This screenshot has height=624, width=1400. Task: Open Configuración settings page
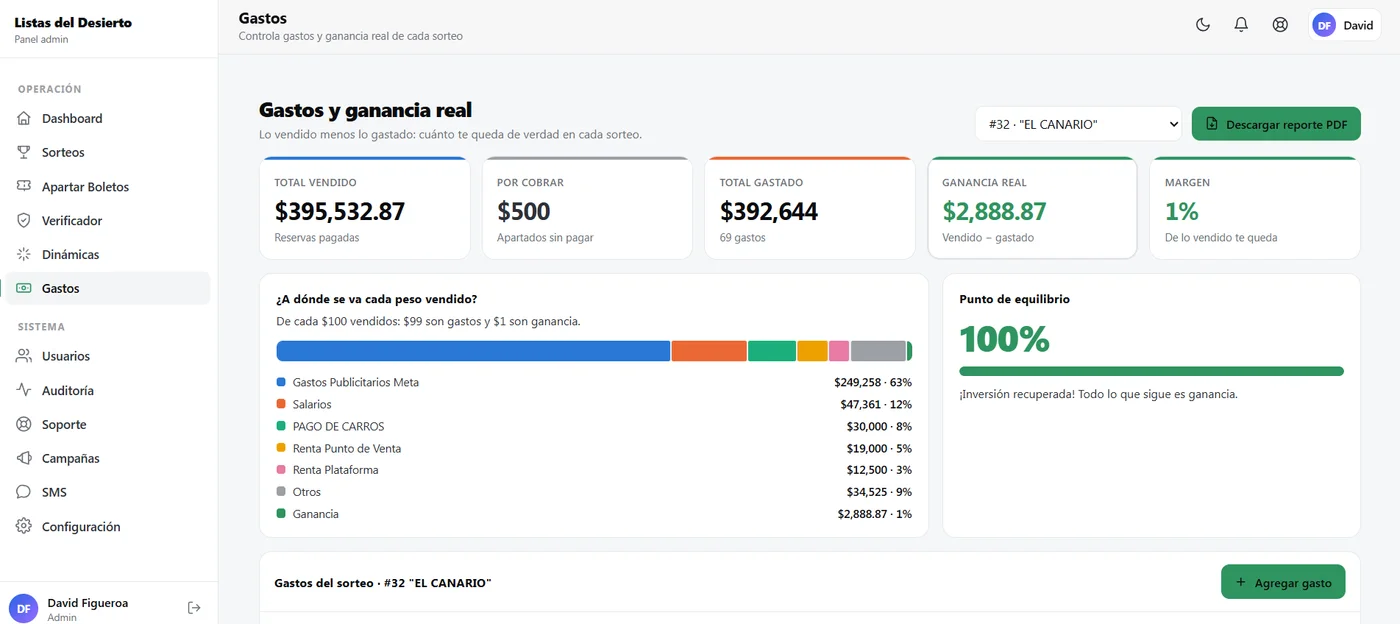pos(108,526)
